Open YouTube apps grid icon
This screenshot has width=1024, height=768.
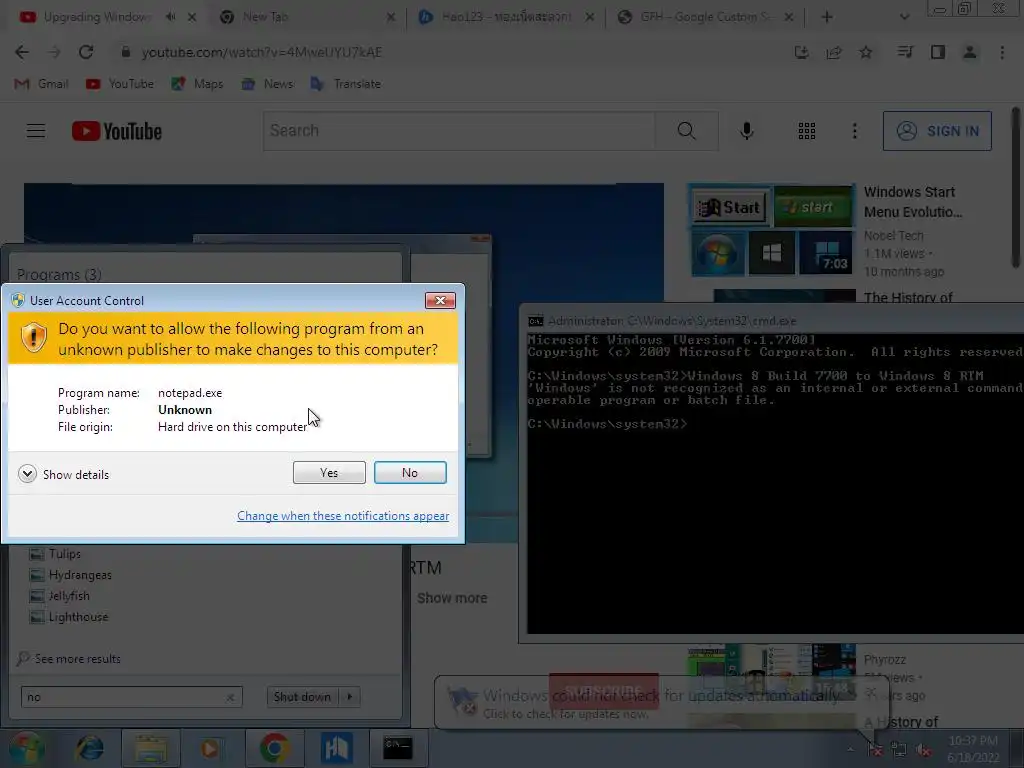807,131
